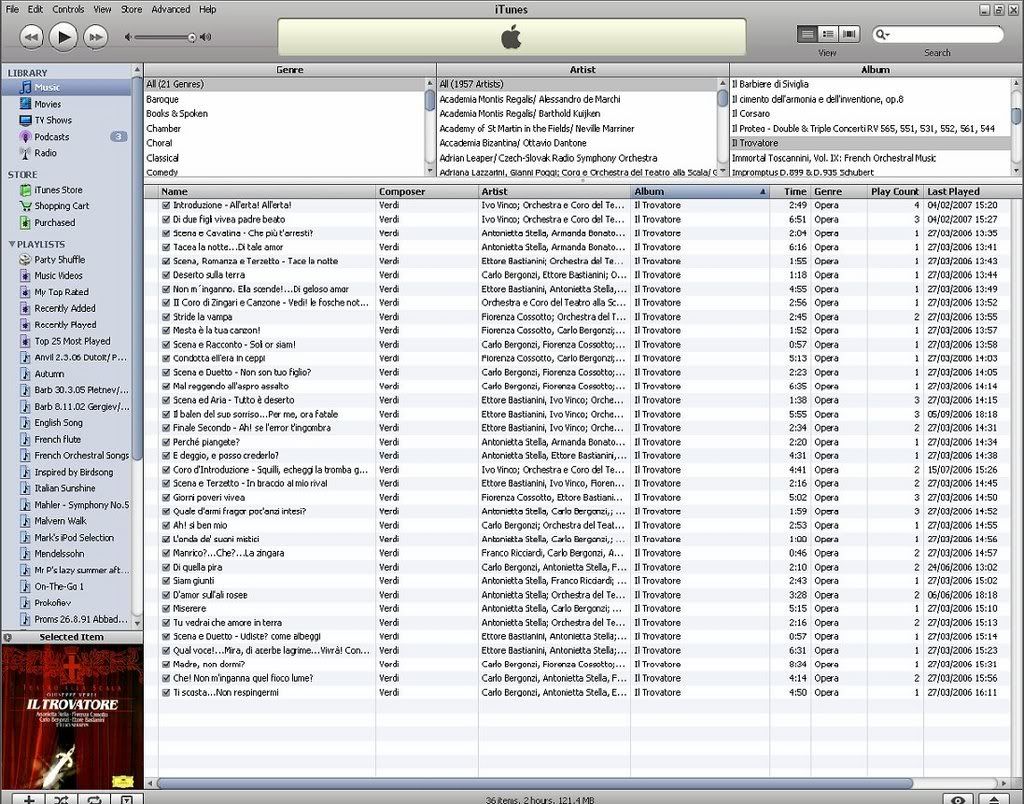Uncheck 'Stride la vampa' checkbox
The height and width of the screenshot is (804, 1024).
[x=166, y=317]
